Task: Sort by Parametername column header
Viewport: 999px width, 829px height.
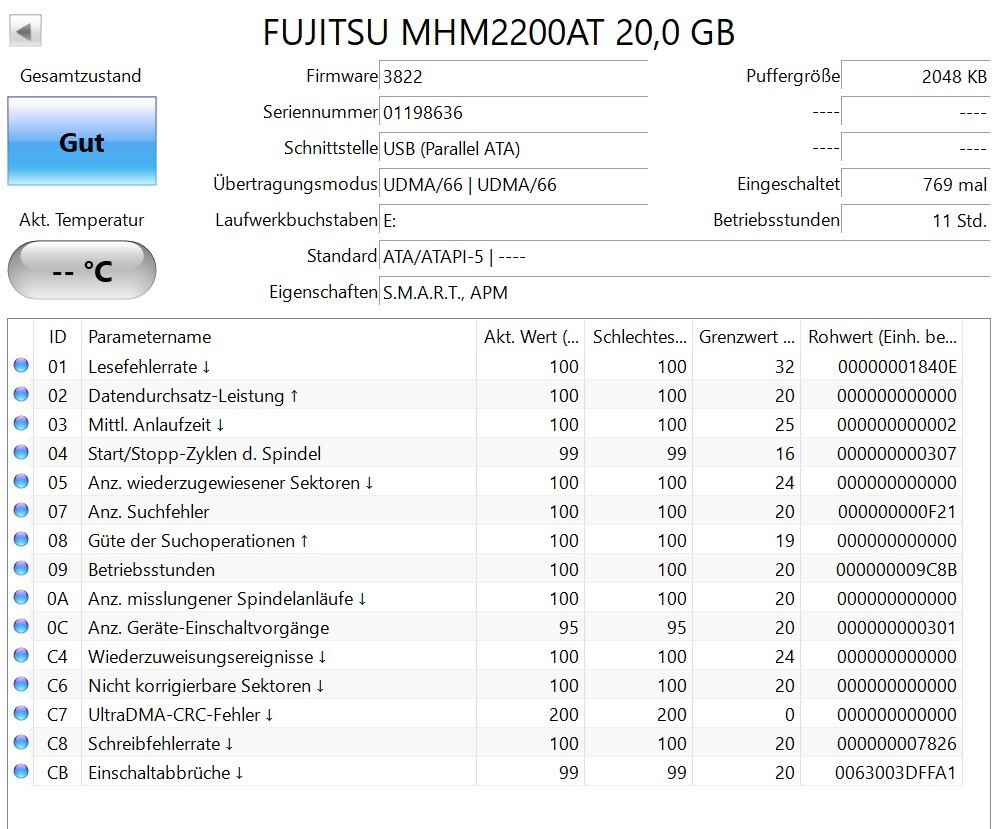Action: (279, 337)
